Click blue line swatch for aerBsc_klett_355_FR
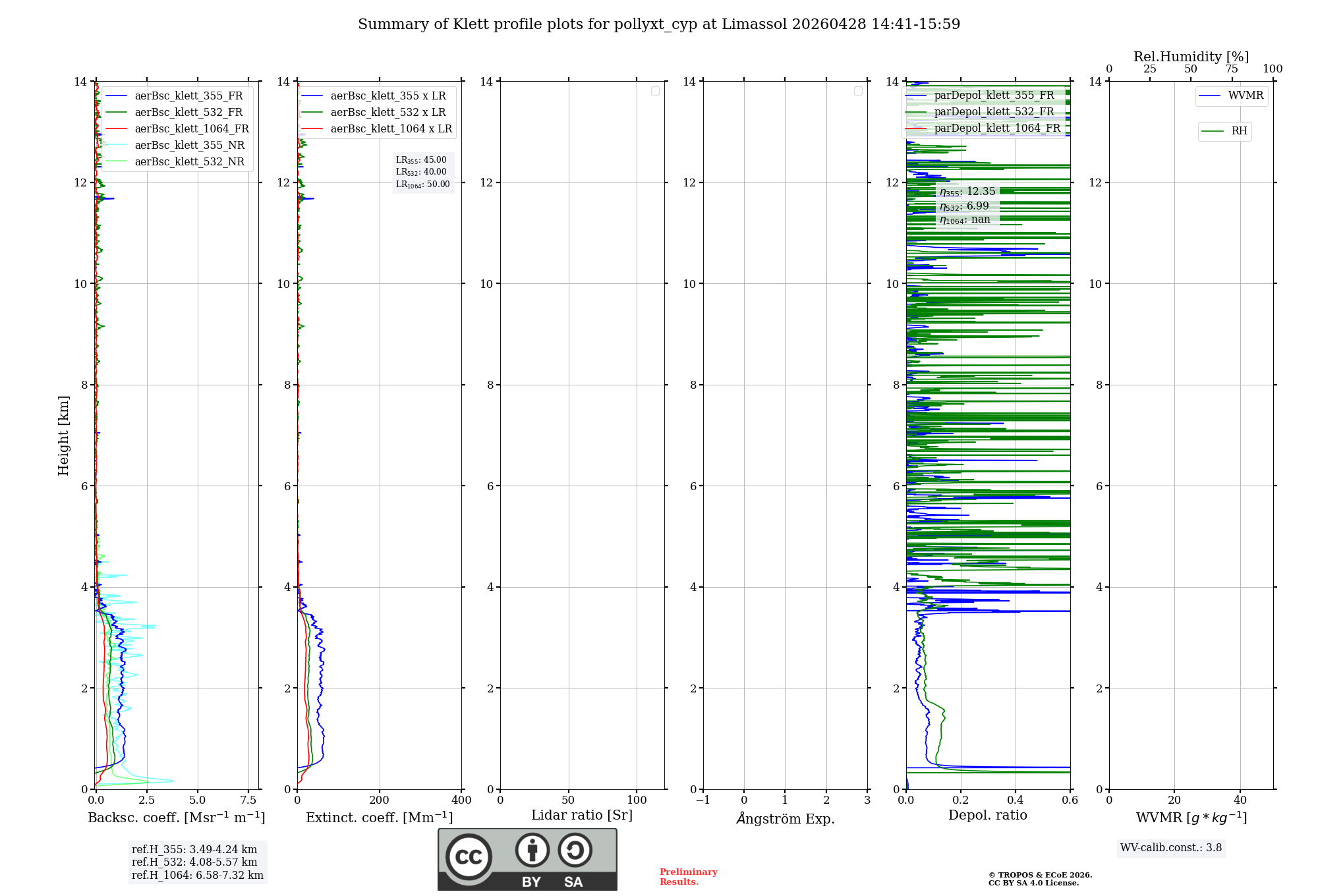This screenshot has width=1318, height=896. (116, 96)
